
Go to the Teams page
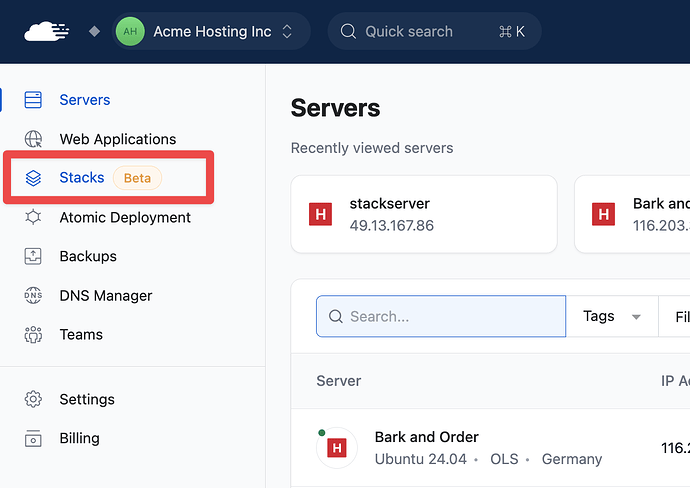pyautogui.click(x=81, y=334)
